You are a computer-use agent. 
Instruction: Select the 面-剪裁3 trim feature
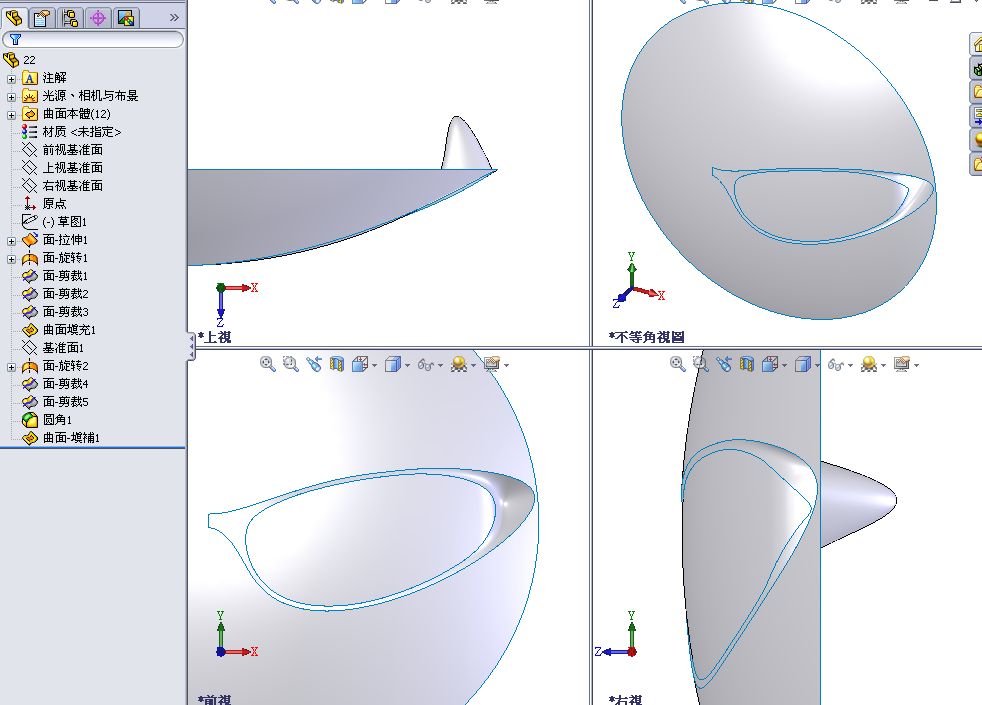(x=55, y=312)
